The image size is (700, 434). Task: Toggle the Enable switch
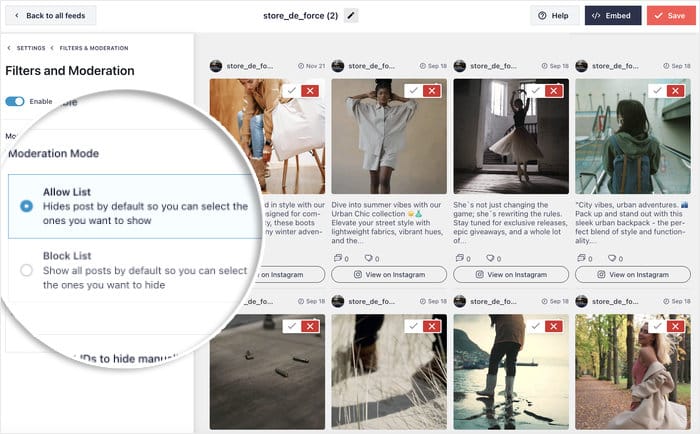point(15,101)
